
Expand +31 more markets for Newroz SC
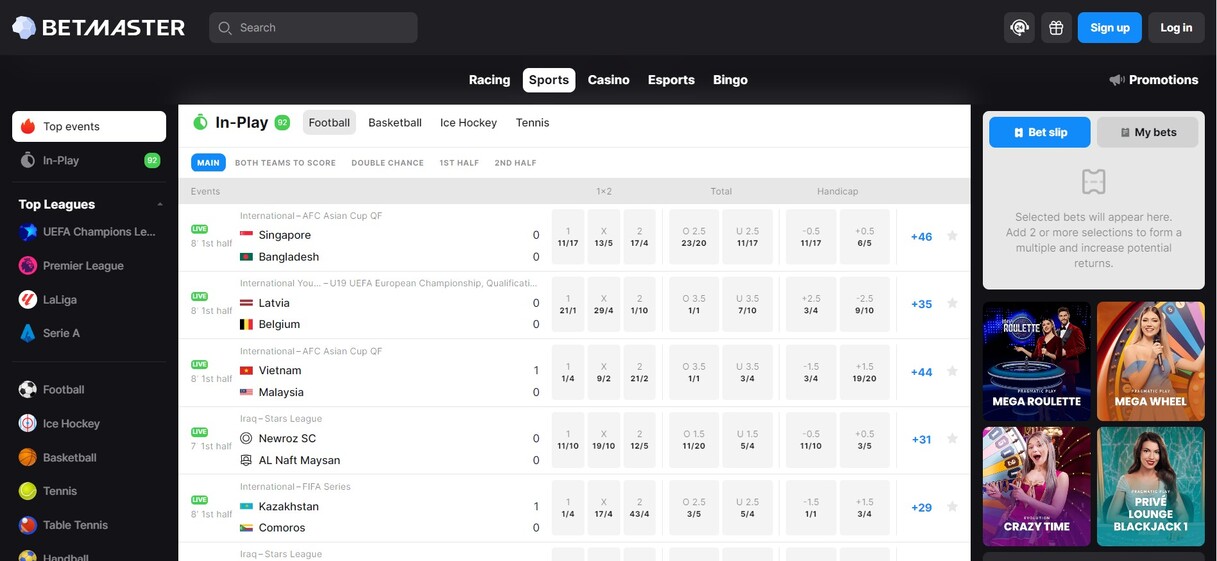tap(921, 439)
